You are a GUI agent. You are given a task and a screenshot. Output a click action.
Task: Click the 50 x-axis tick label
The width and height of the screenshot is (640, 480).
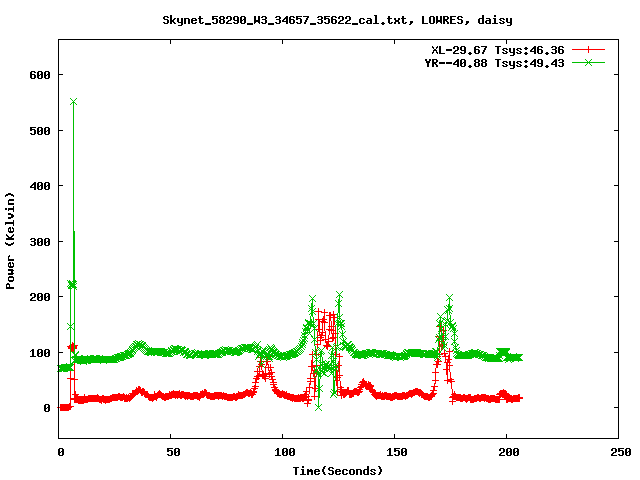tap(173, 452)
